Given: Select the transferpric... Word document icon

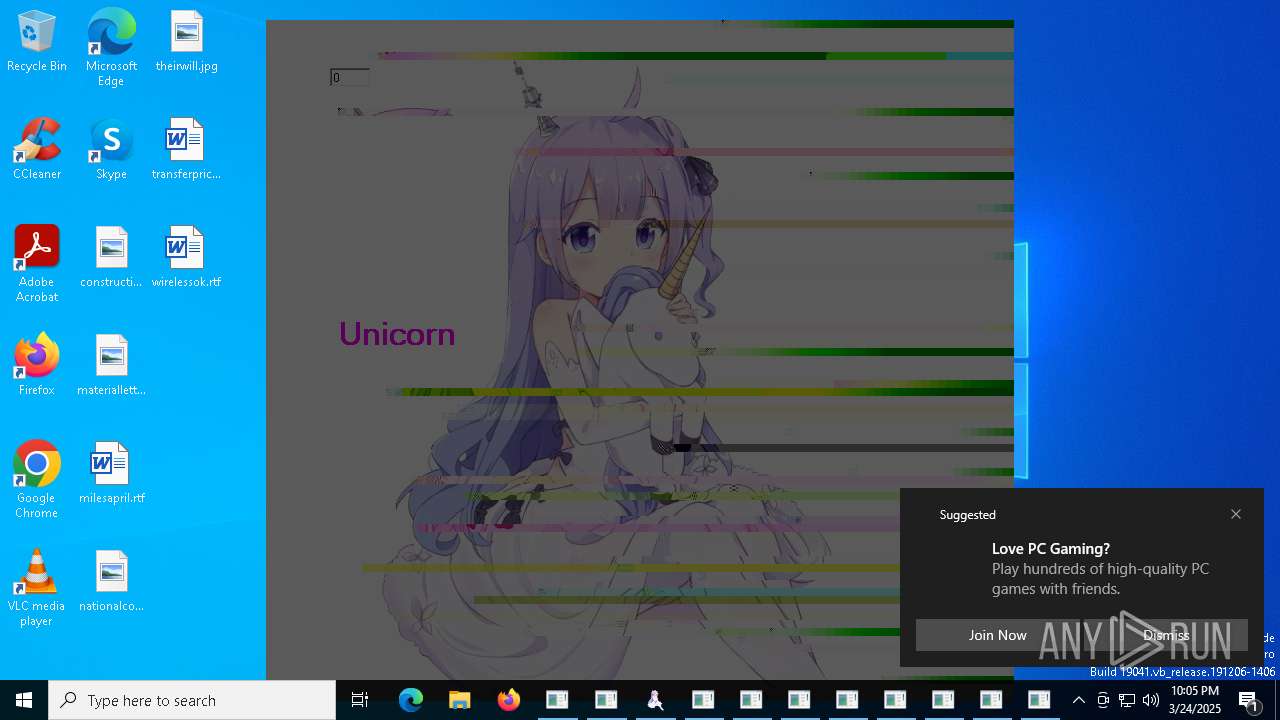Looking at the screenshot, I should click(x=186, y=150).
